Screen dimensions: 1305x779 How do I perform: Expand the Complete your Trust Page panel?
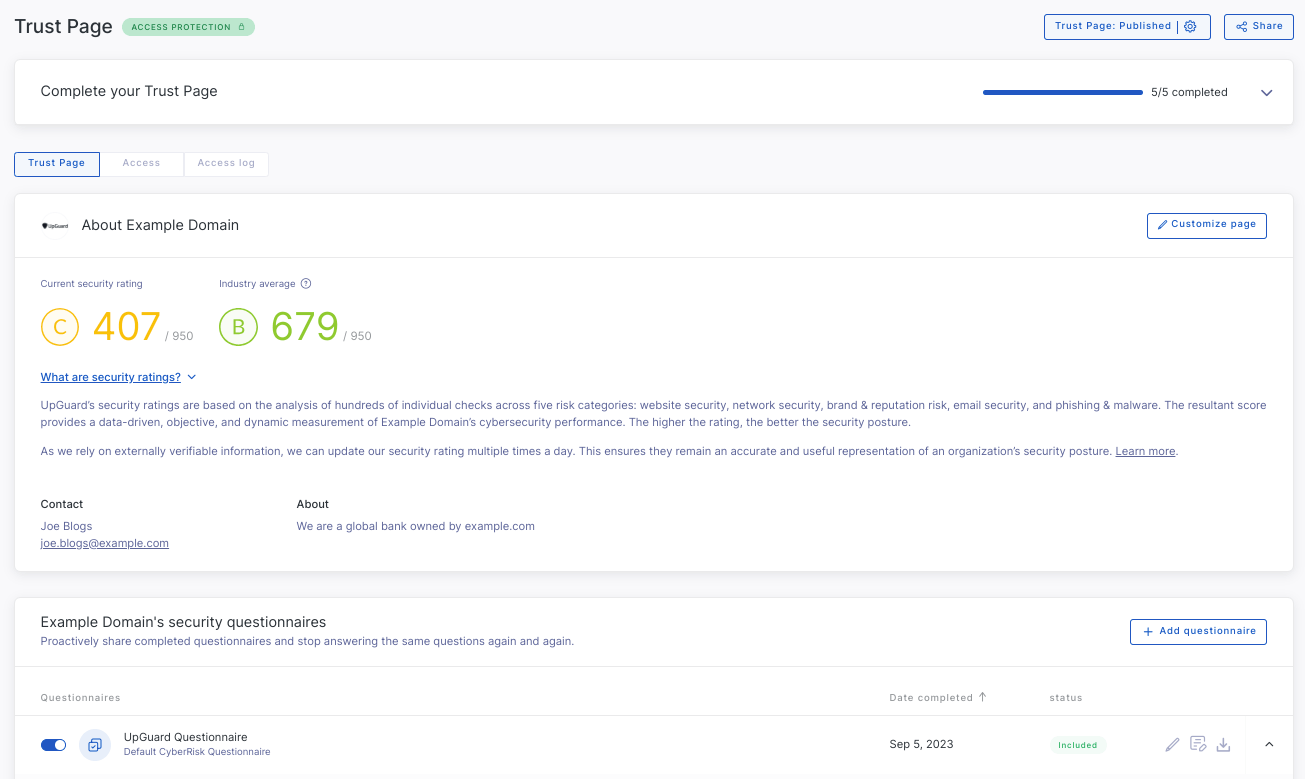point(1266,92)
